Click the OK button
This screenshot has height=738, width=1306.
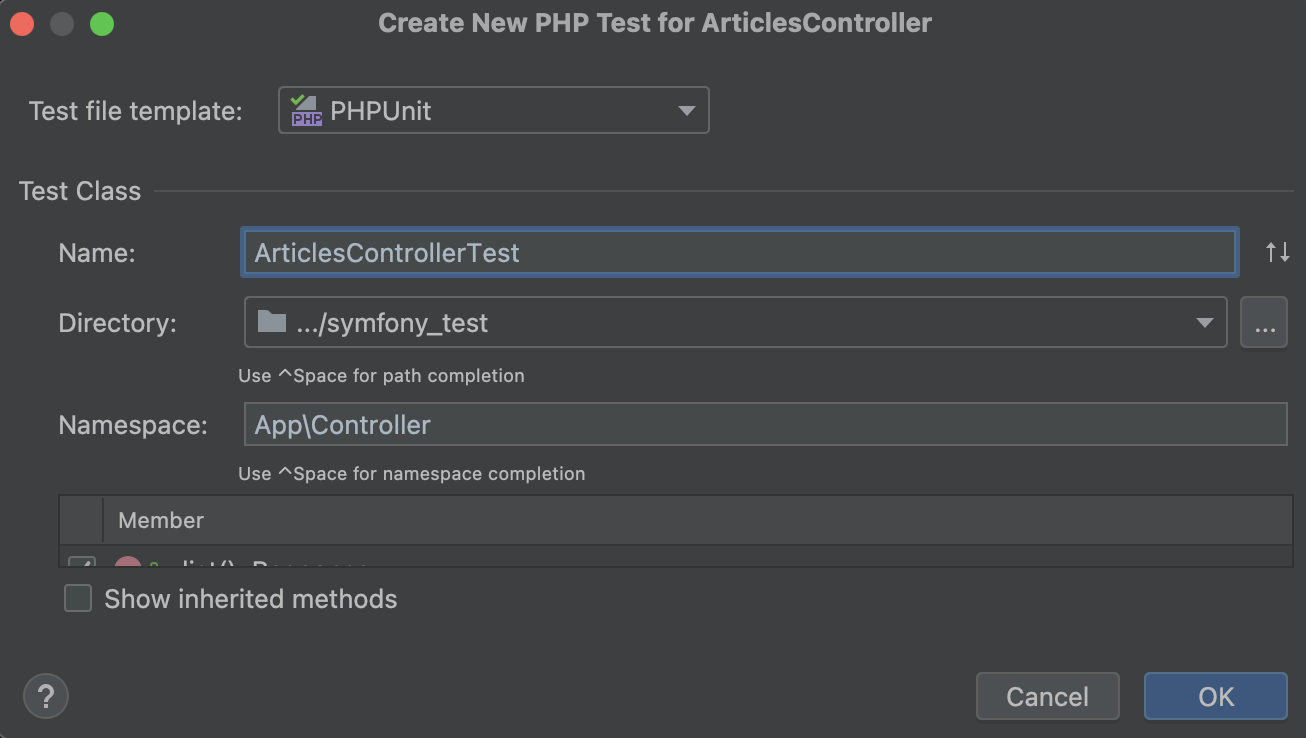coord(1215,696)
